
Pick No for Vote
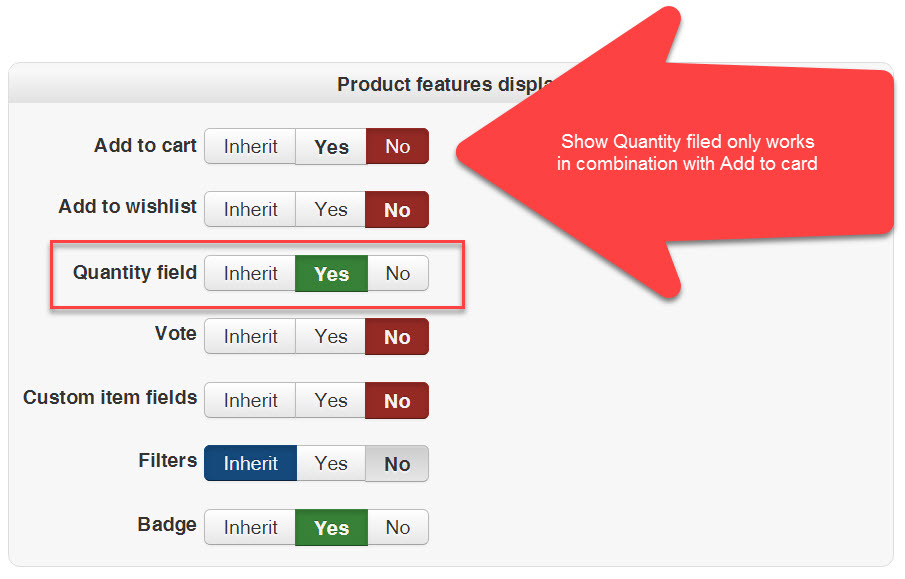[x=397, y=337]
